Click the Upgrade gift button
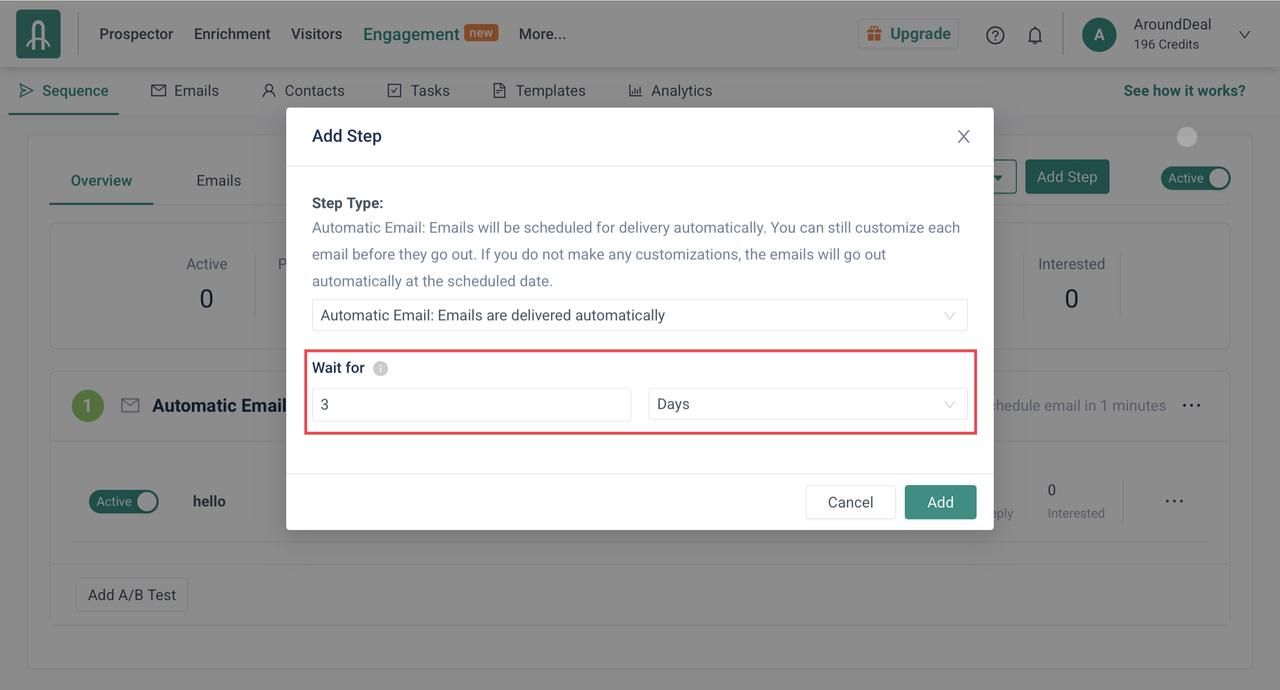Screen dimensions: 1280x690 point(908,34)
